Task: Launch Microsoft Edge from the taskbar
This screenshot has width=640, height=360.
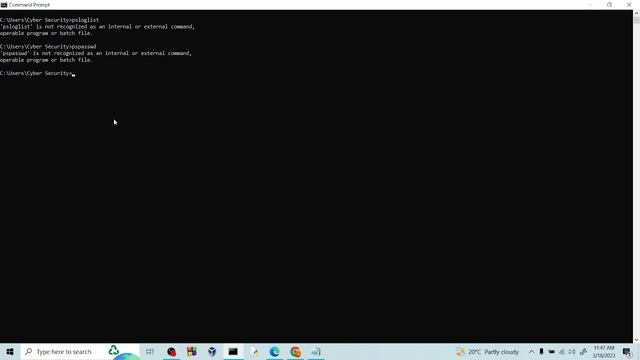Action: 274,351
